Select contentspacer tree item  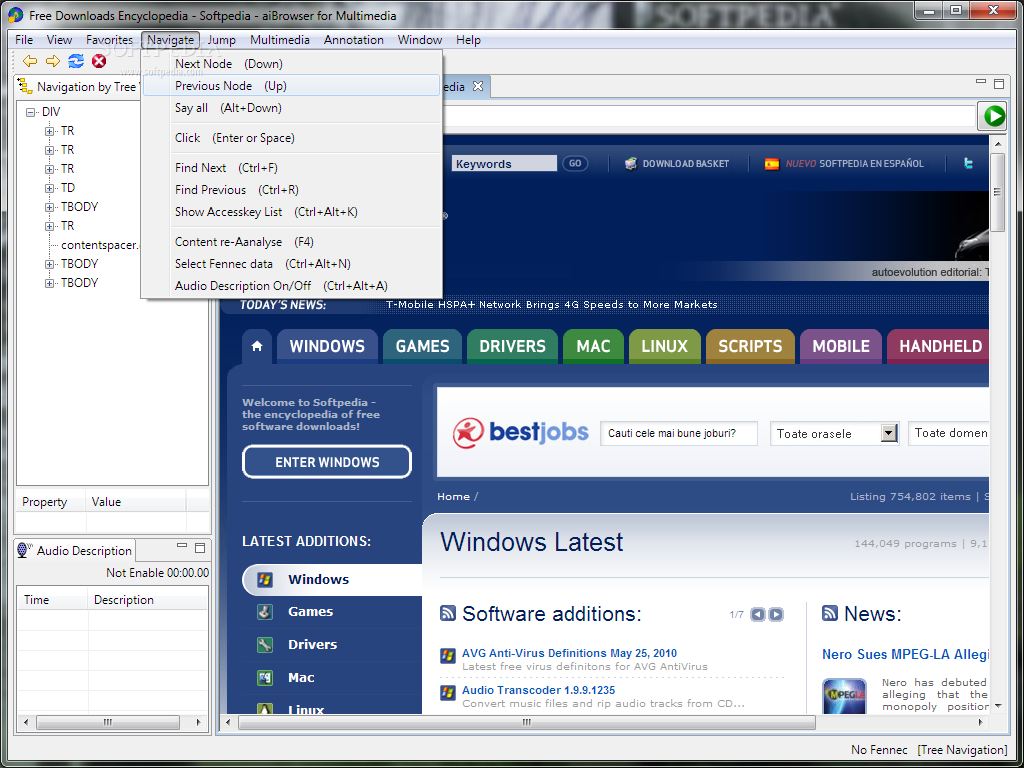point(100,245)
